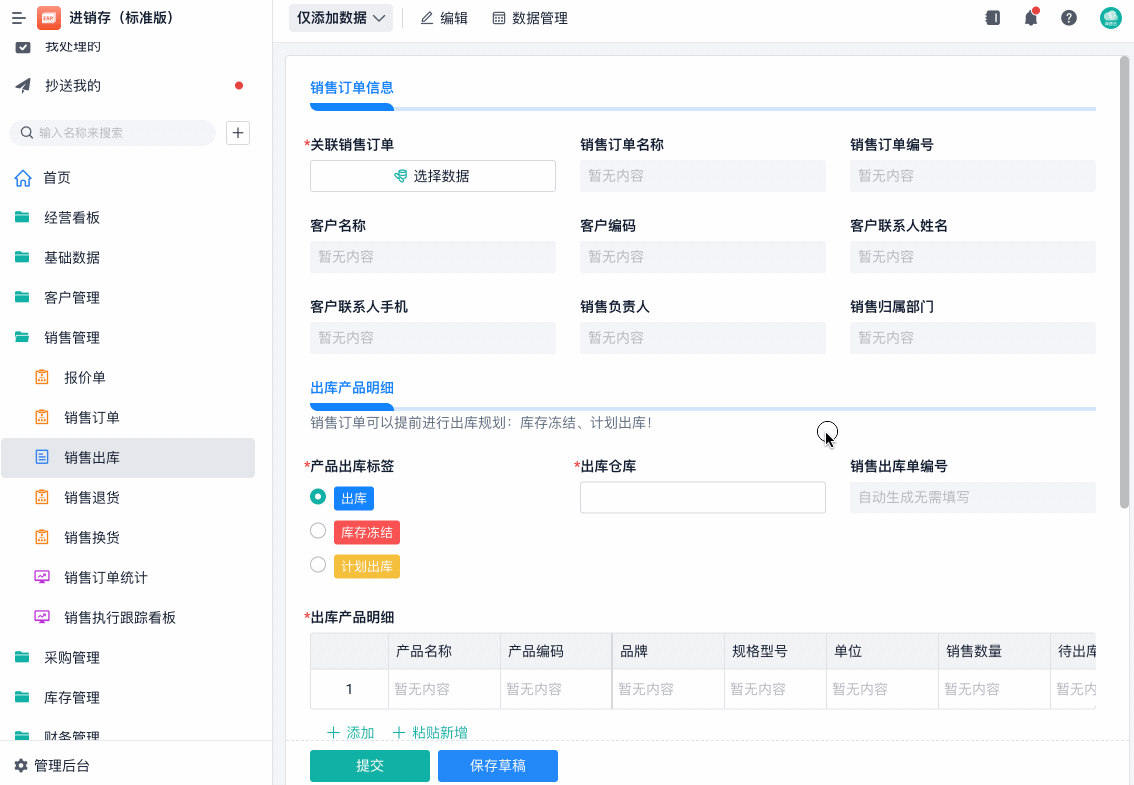Switch to the 出库产品明细 tab heading
The height and width of the screenshot is (785, 1134).
click(351, 388)
